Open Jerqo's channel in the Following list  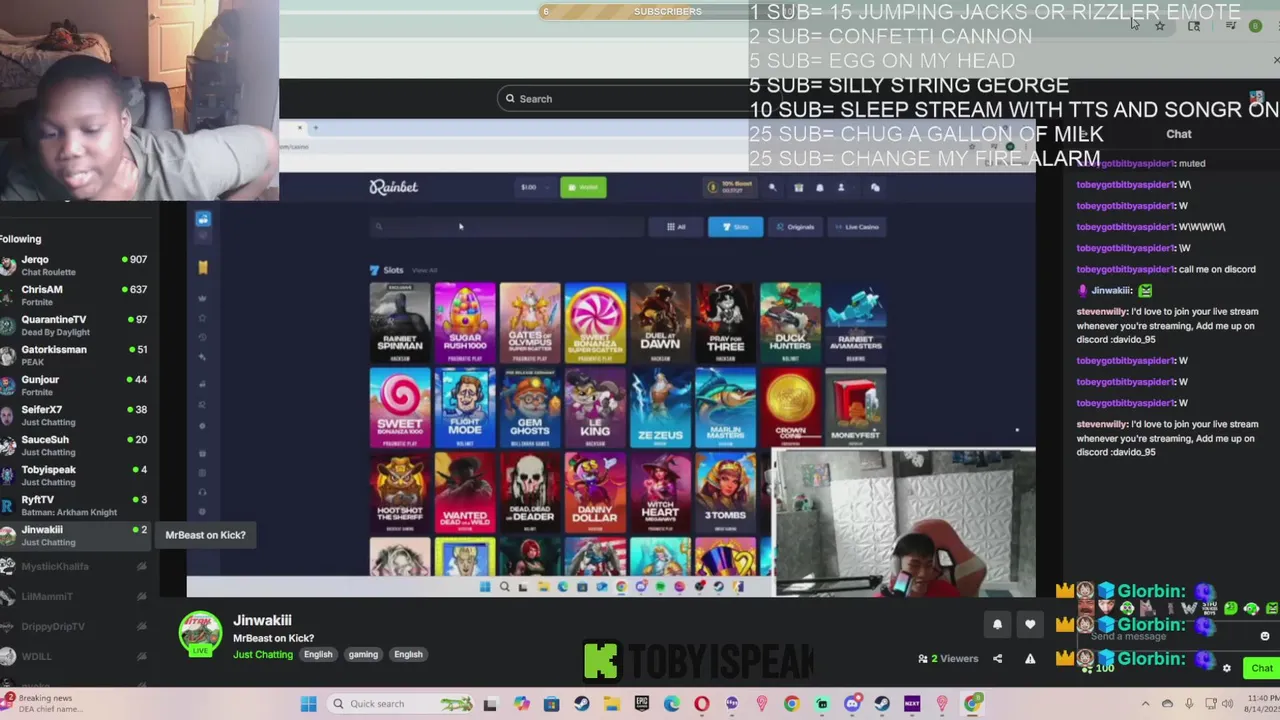(75, 265)
